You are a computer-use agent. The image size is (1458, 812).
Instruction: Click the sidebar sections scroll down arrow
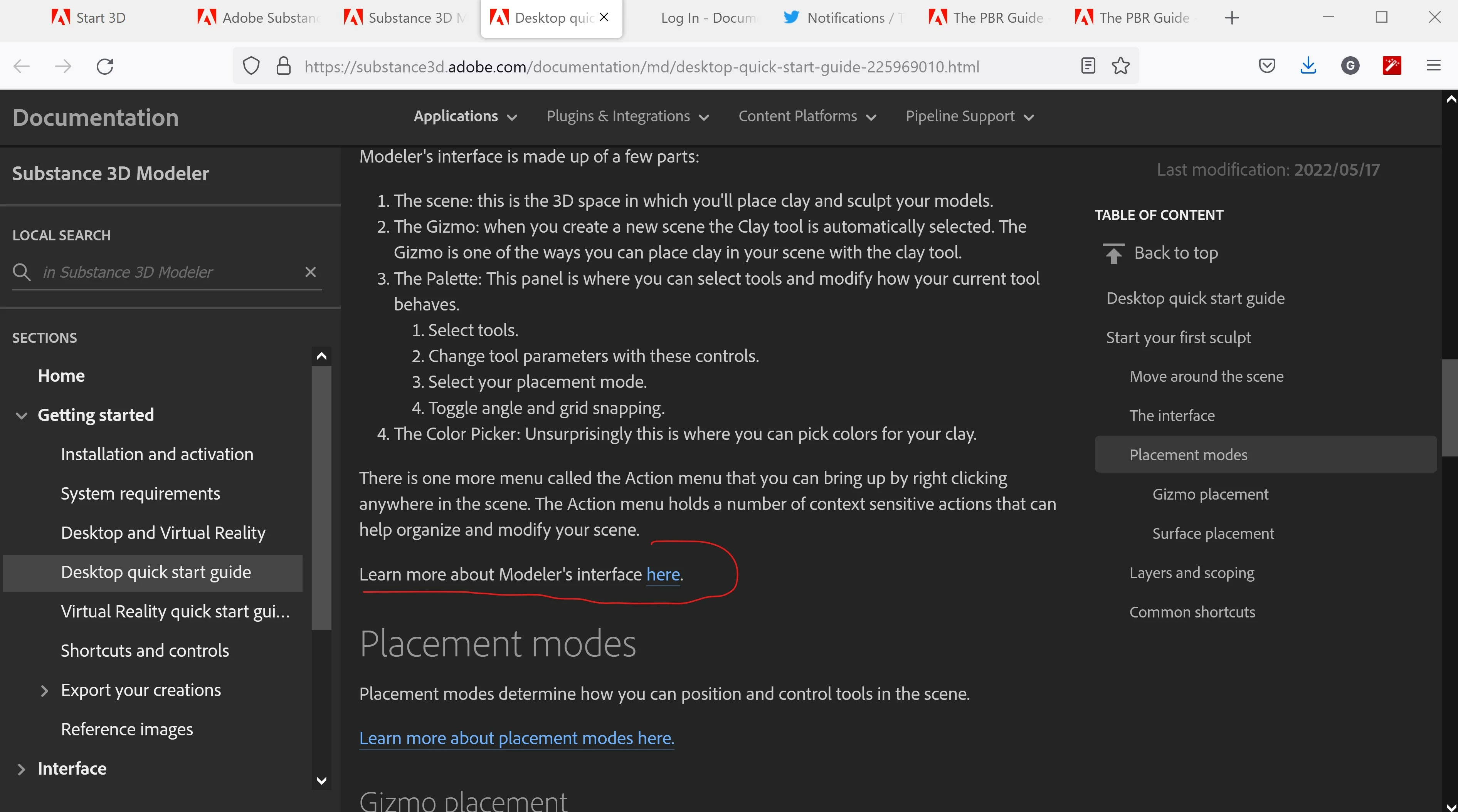321,780
